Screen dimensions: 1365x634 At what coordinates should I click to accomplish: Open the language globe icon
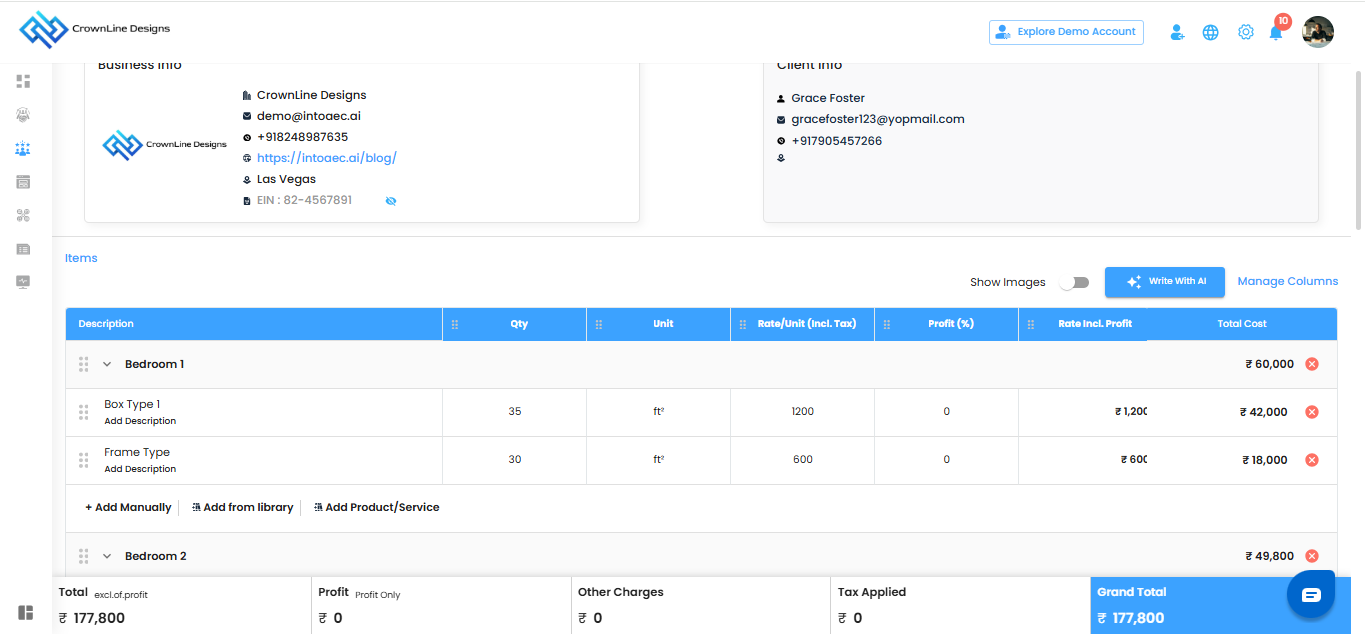[1210, 32]
